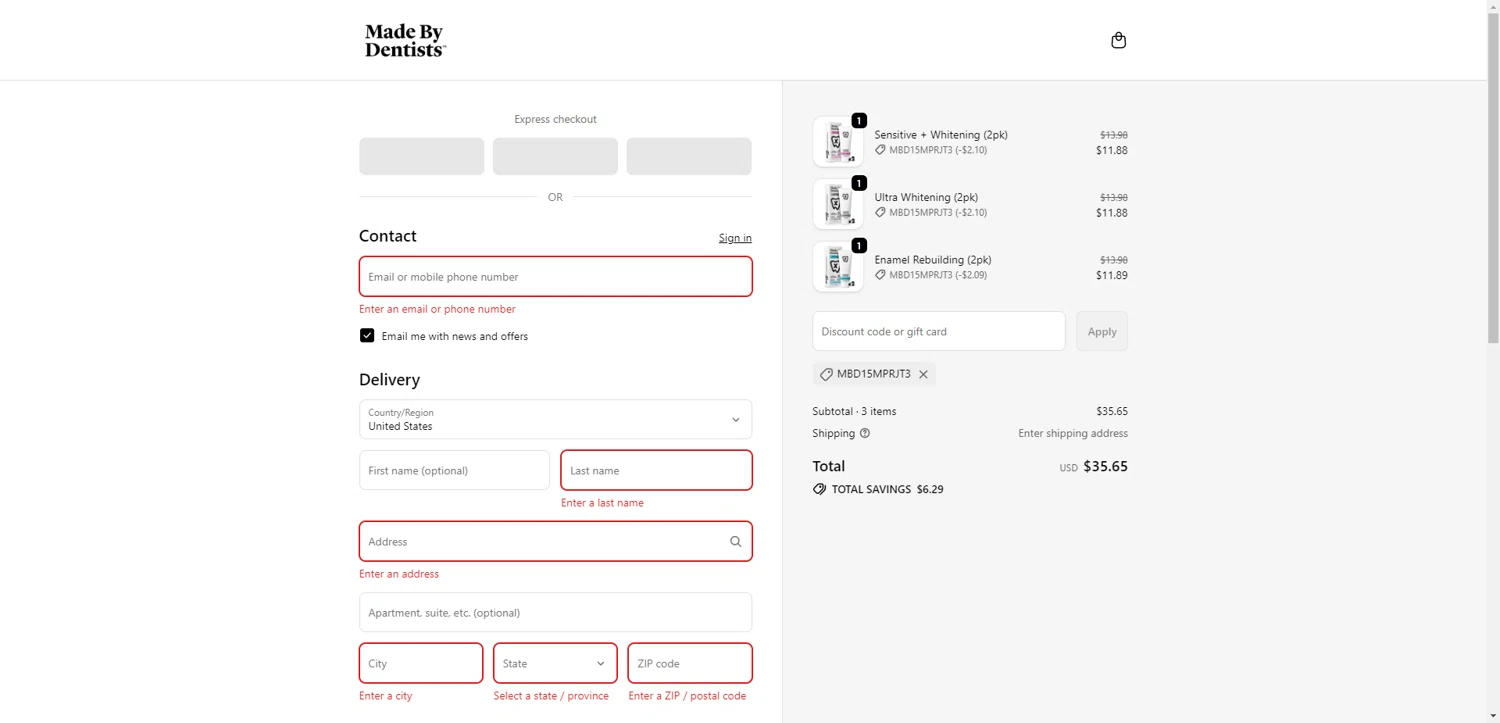
Task: Click the Apply discount button
Action: click(x=1101, y=331)
